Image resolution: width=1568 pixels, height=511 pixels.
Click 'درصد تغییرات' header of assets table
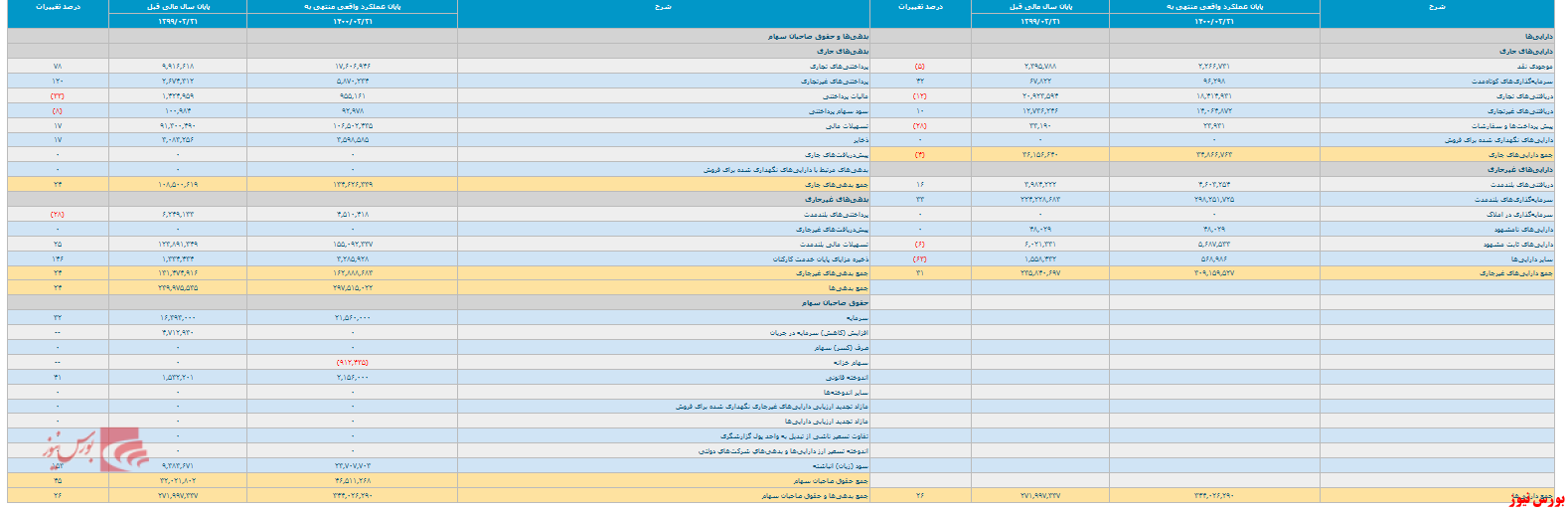tap(920, 7)
